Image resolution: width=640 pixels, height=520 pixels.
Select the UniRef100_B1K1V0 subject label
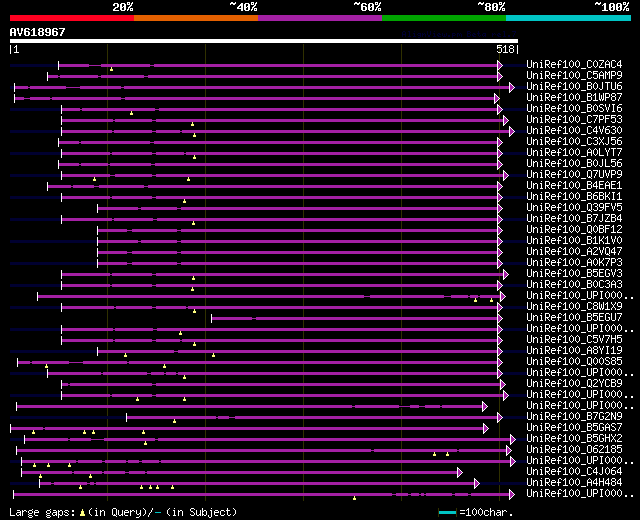[574, 241]
